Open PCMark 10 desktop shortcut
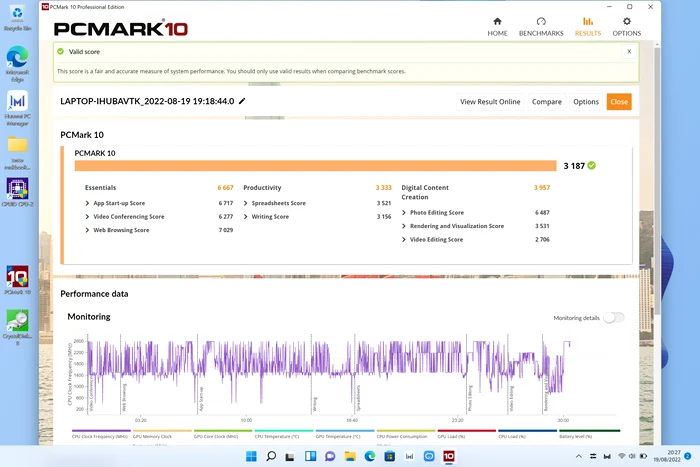 pyautogui.click(x=17, y=280)
